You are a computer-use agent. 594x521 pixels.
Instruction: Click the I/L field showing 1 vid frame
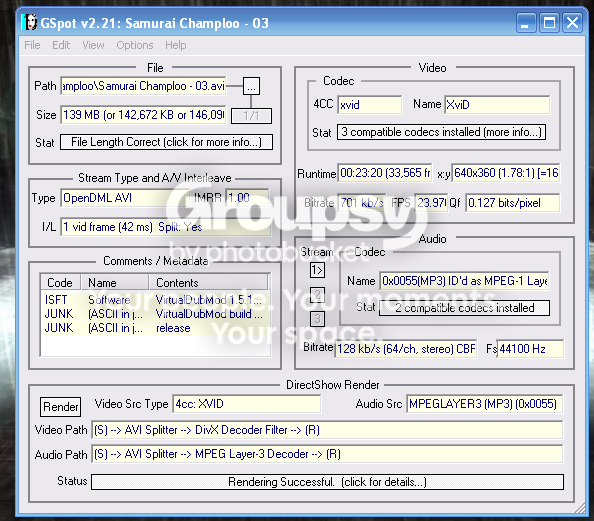pyautogui.click(x=165, y=227)
